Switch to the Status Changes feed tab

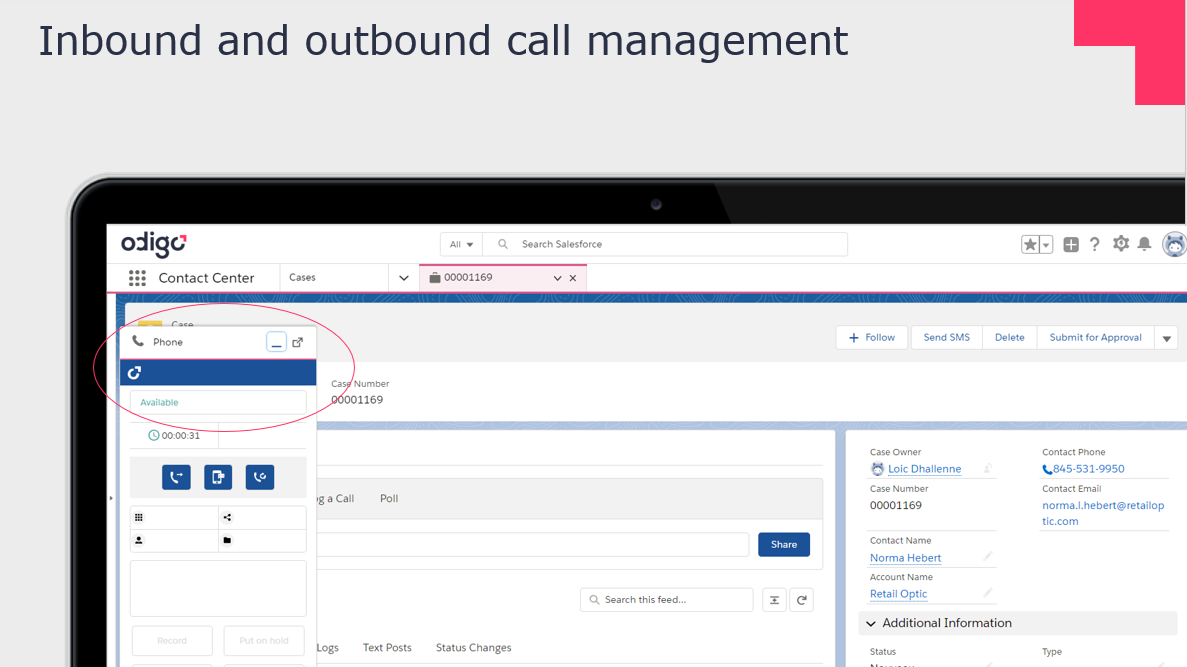(x=473, y=647)
